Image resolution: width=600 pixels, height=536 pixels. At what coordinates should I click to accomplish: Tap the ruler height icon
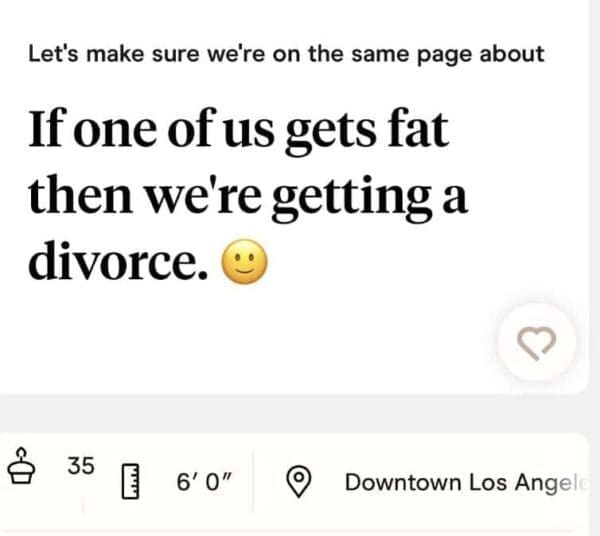(129, 481)
